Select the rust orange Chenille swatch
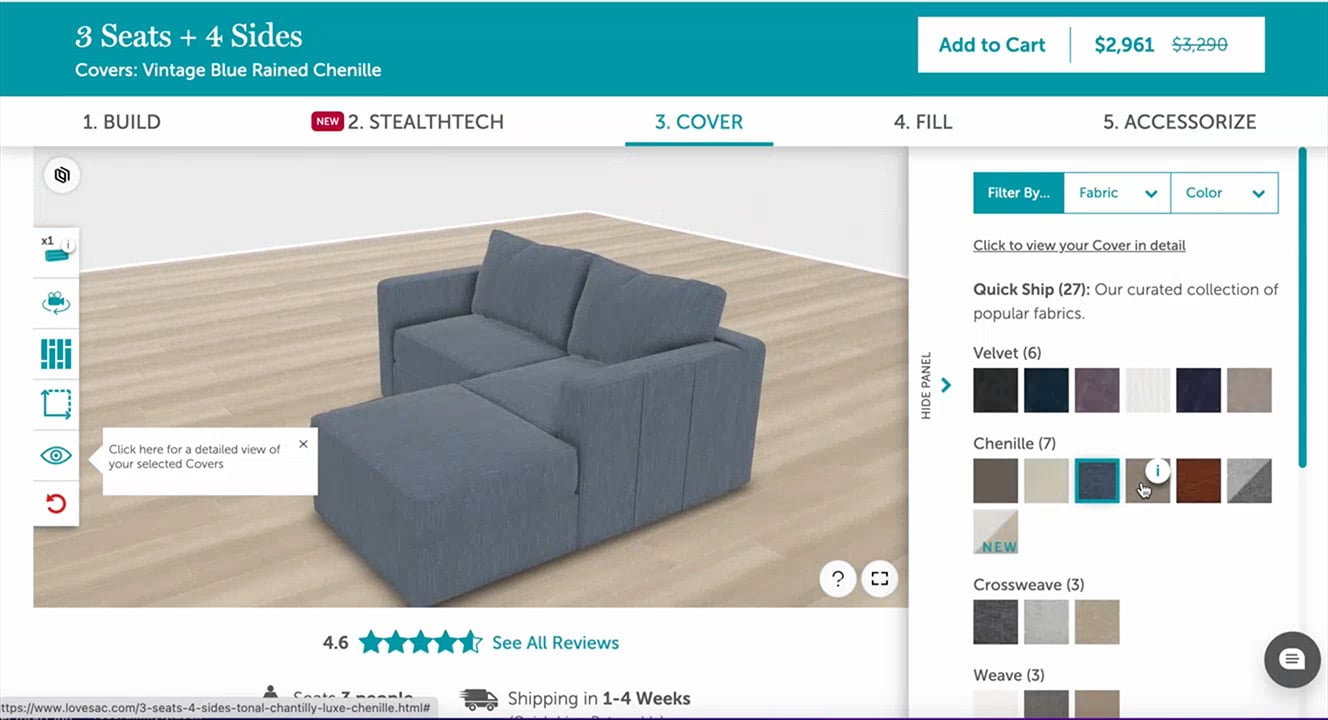This screenshot has height=720, width=1328. tap(1198, 481)
